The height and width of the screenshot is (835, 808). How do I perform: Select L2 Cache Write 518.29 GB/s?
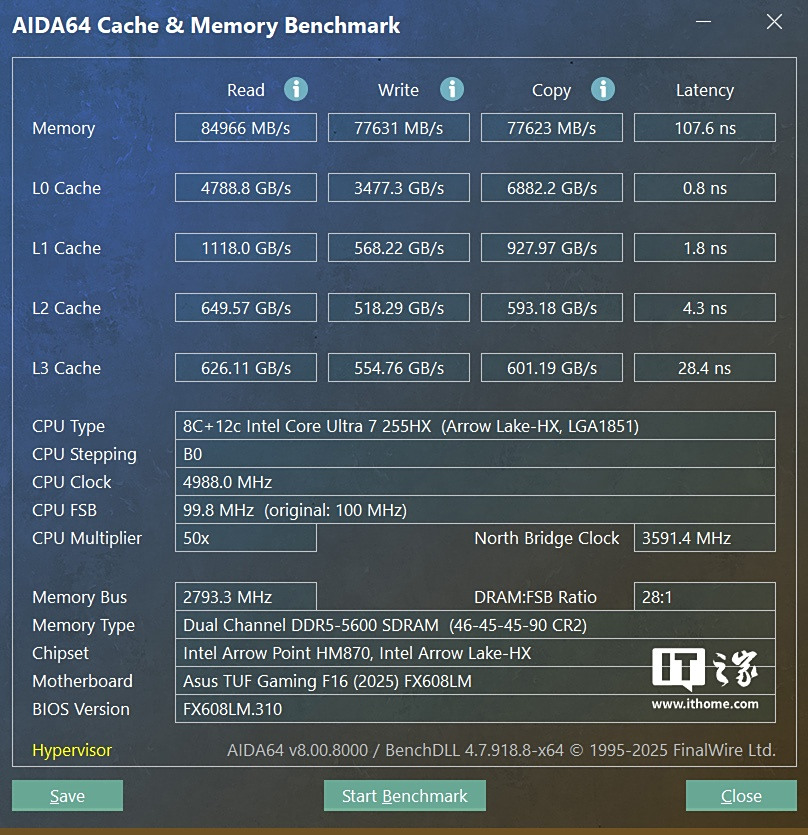[x=399, y=308]
